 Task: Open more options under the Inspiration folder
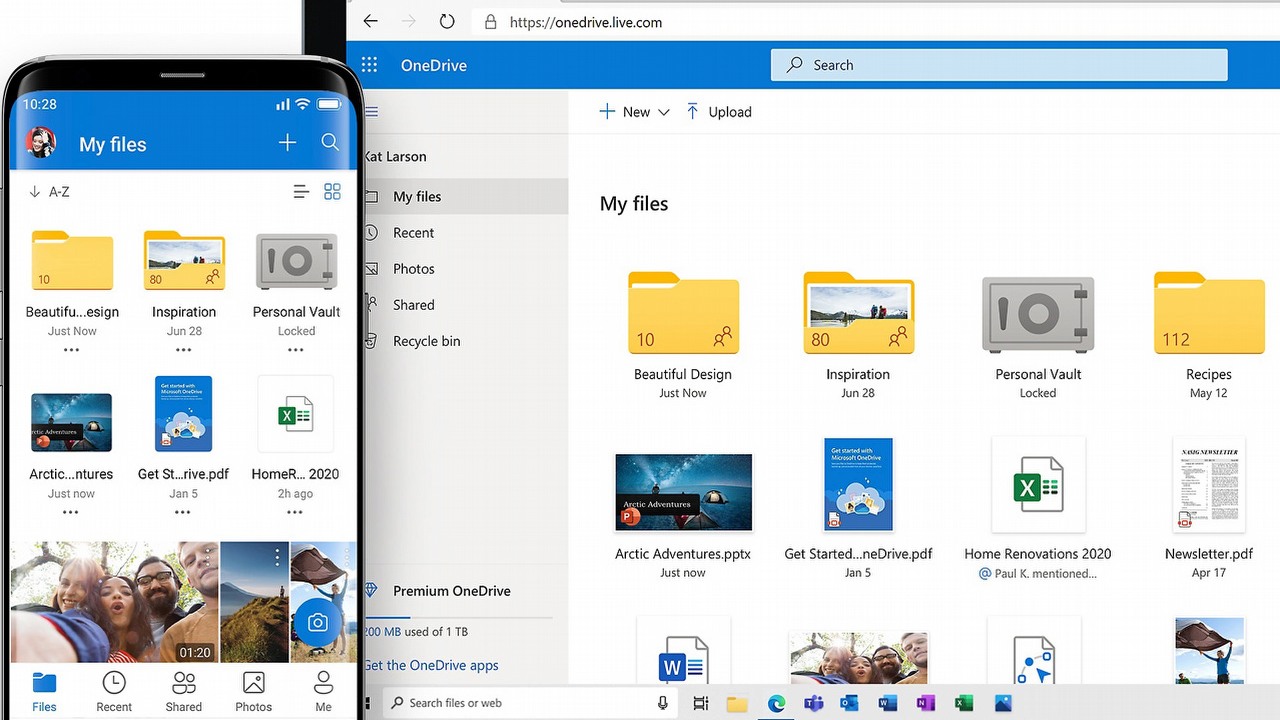coord(183,350)
